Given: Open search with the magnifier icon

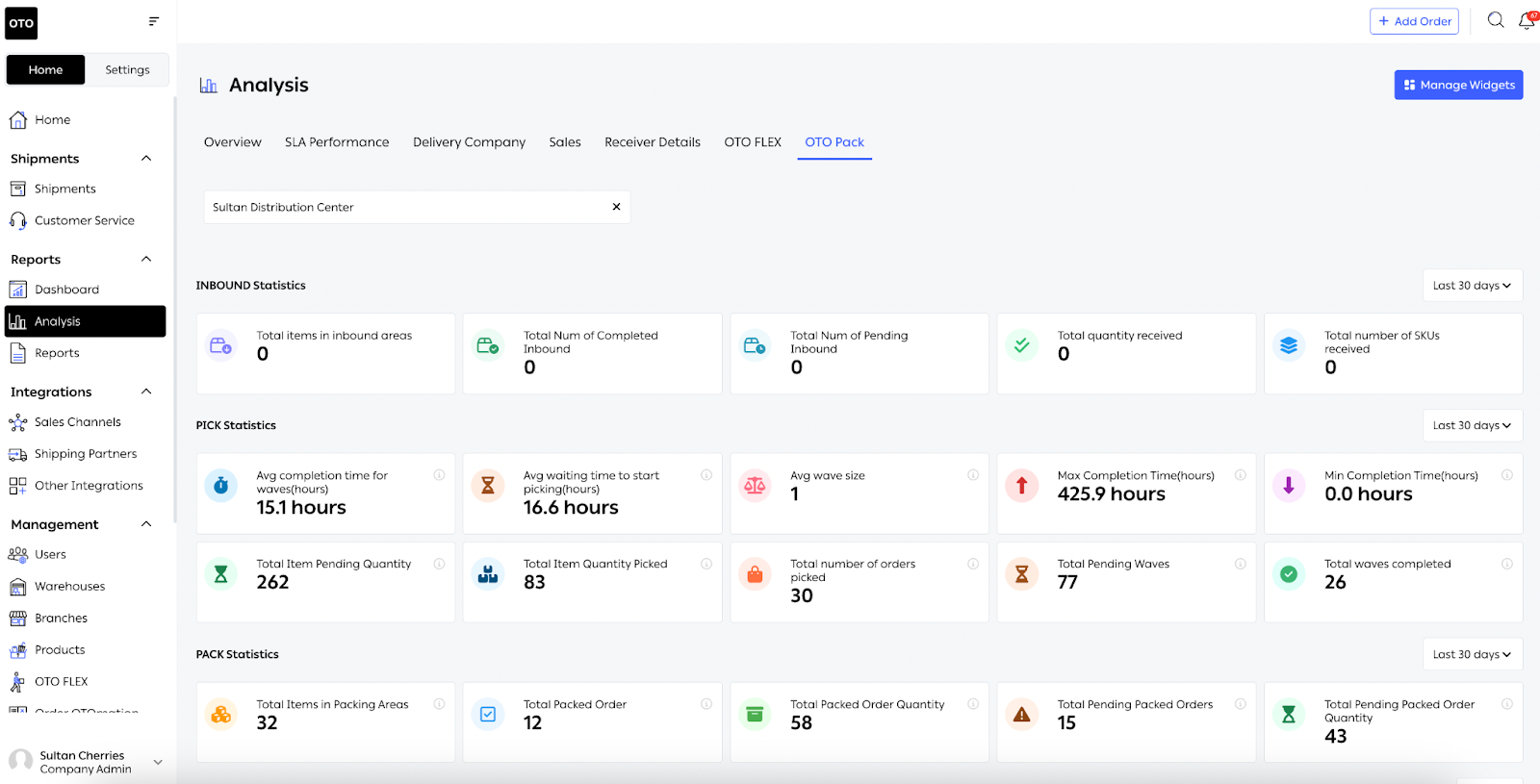Looking at the screenshot, I should [x=1496, y=20].
